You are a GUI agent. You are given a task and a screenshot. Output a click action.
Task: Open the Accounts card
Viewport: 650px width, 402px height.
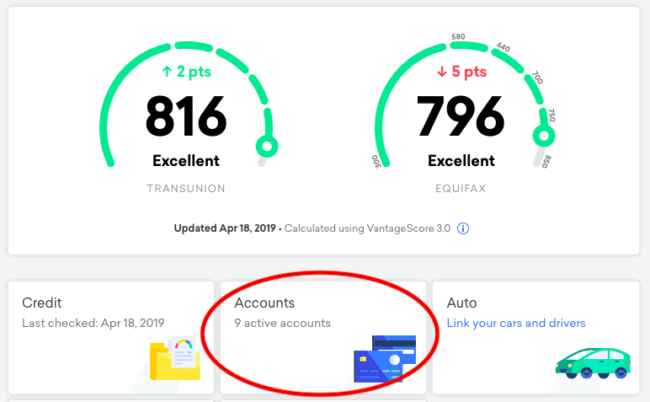click(x=323, y=337)
